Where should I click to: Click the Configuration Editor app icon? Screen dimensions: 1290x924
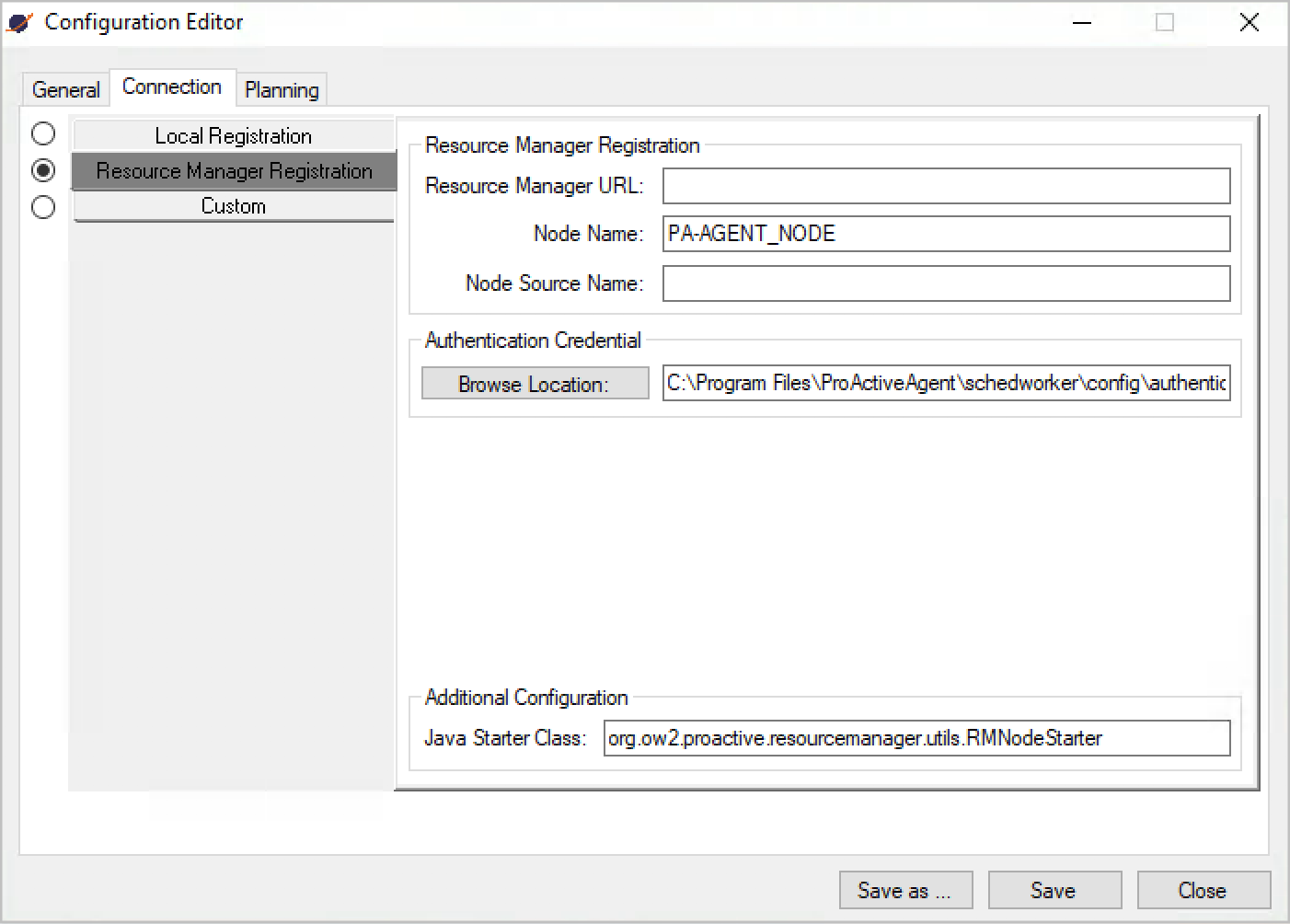click(19, 23)
